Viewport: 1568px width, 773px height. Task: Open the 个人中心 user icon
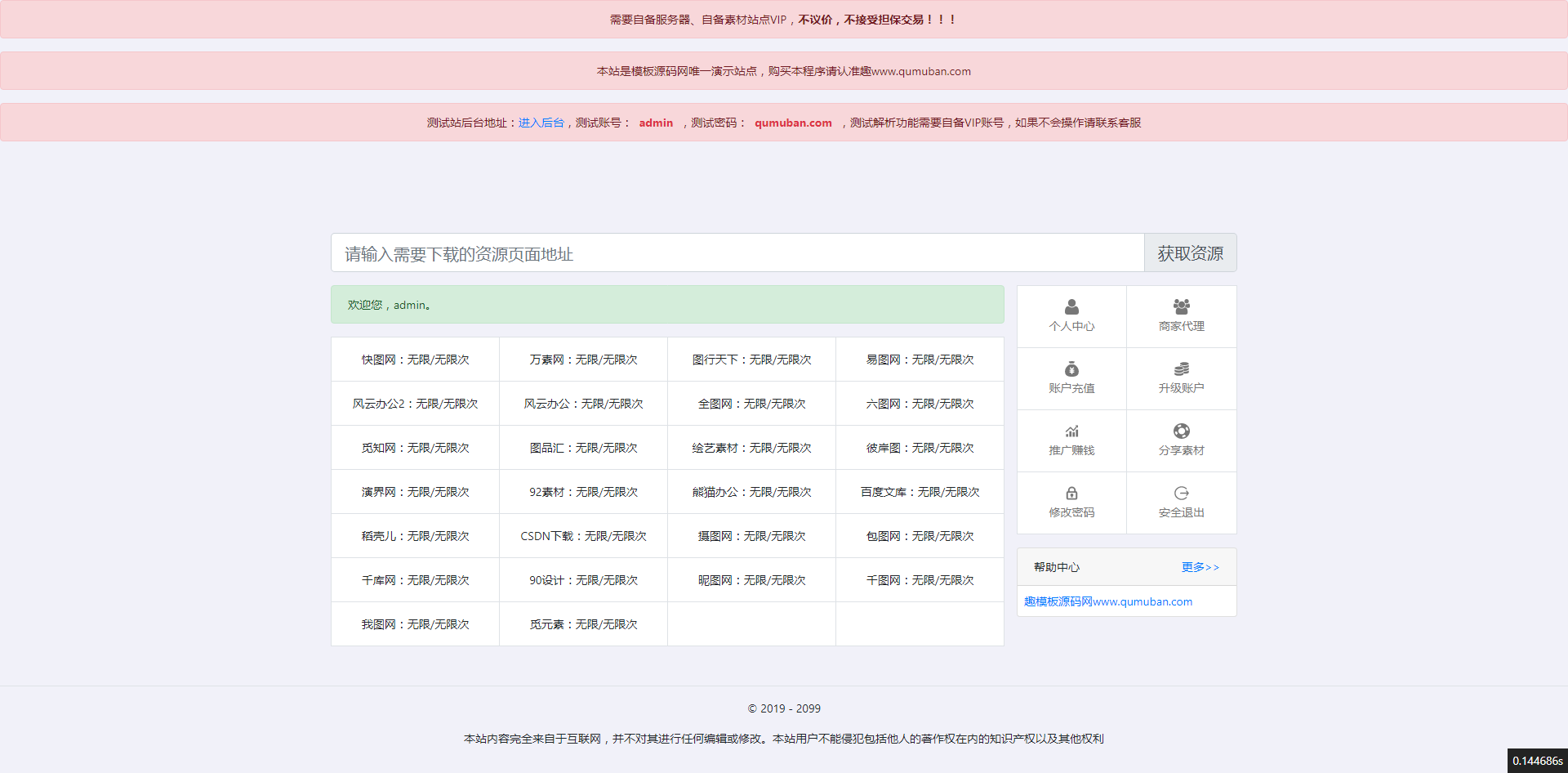[x=1071, y=307]
